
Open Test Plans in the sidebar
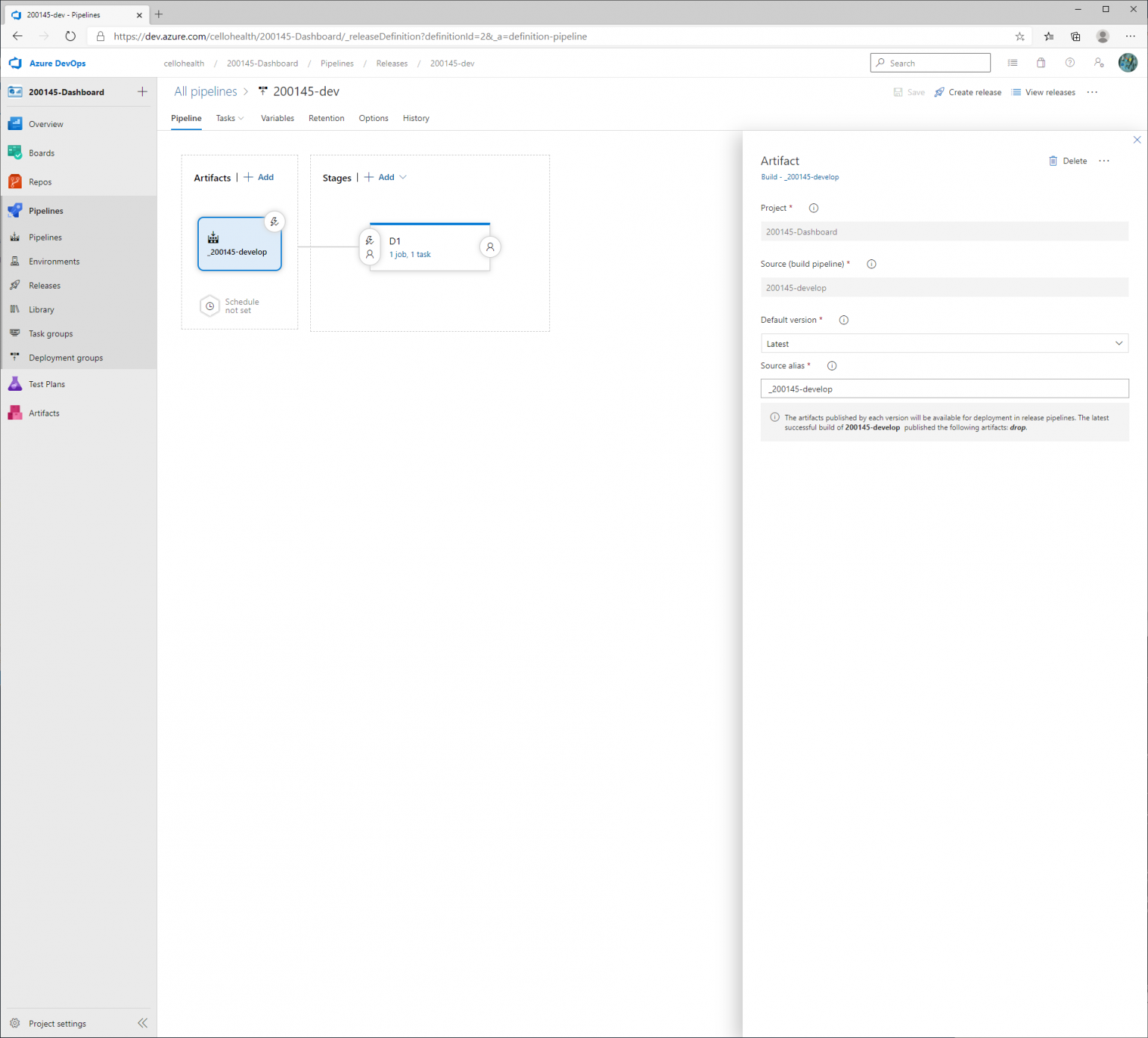tap(46, 383)
